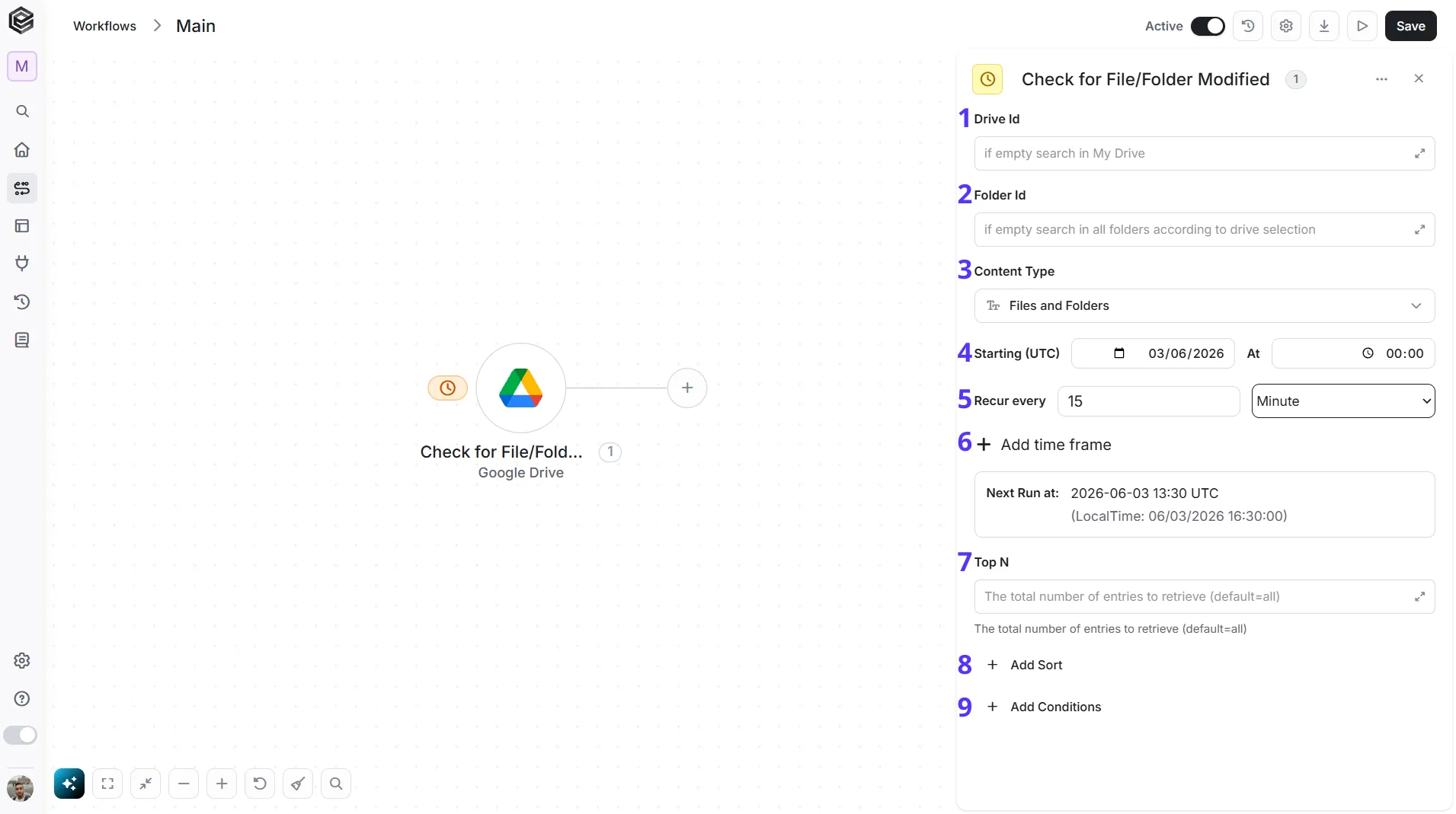Run the workflow with play button
The width and height of the screenshot is (1456, 814).
(1362, 26)
